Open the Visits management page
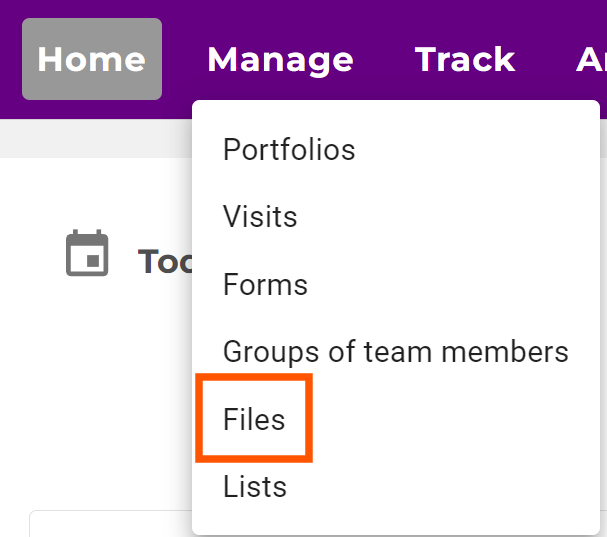The width and height of the screenshot is (607, 537). [x=260, y=216]
